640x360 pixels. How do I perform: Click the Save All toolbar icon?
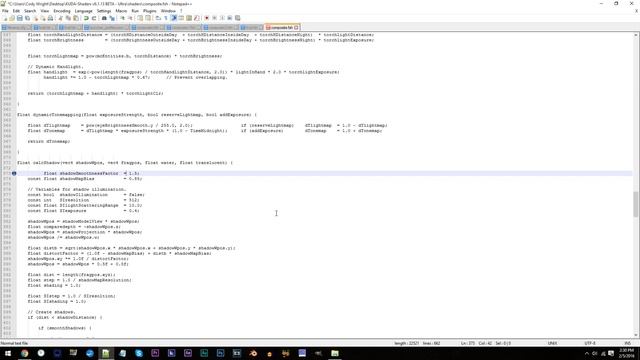27,18
